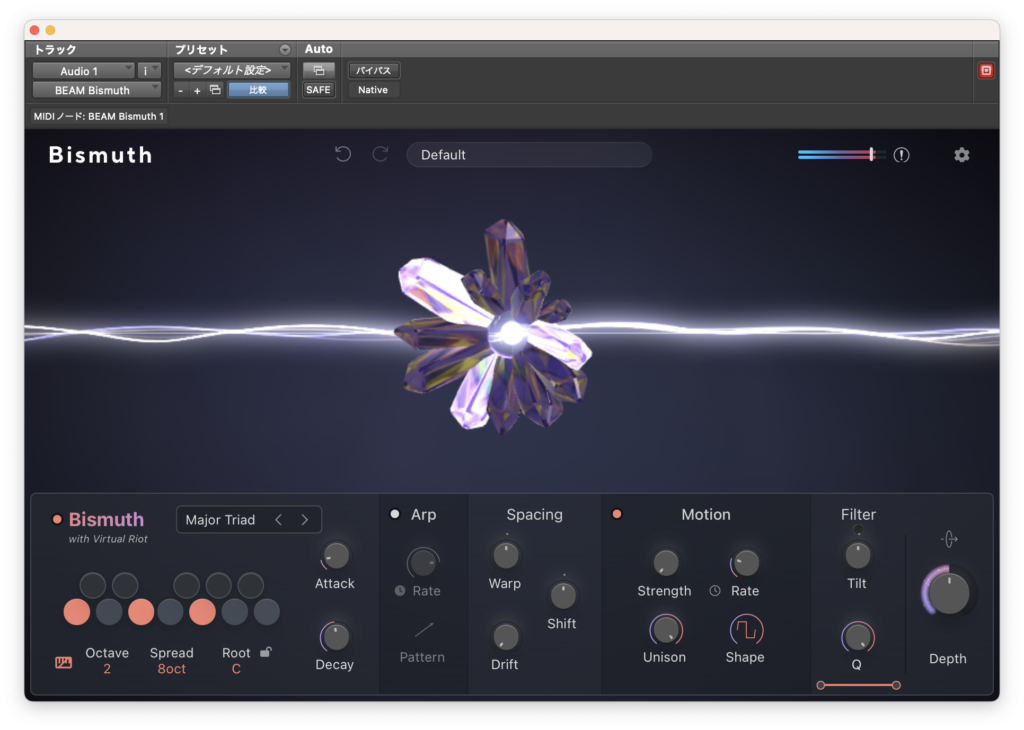Click the automation enable icon under Auto
Viewport: 1024px width, 730px height.
point(319,70)
